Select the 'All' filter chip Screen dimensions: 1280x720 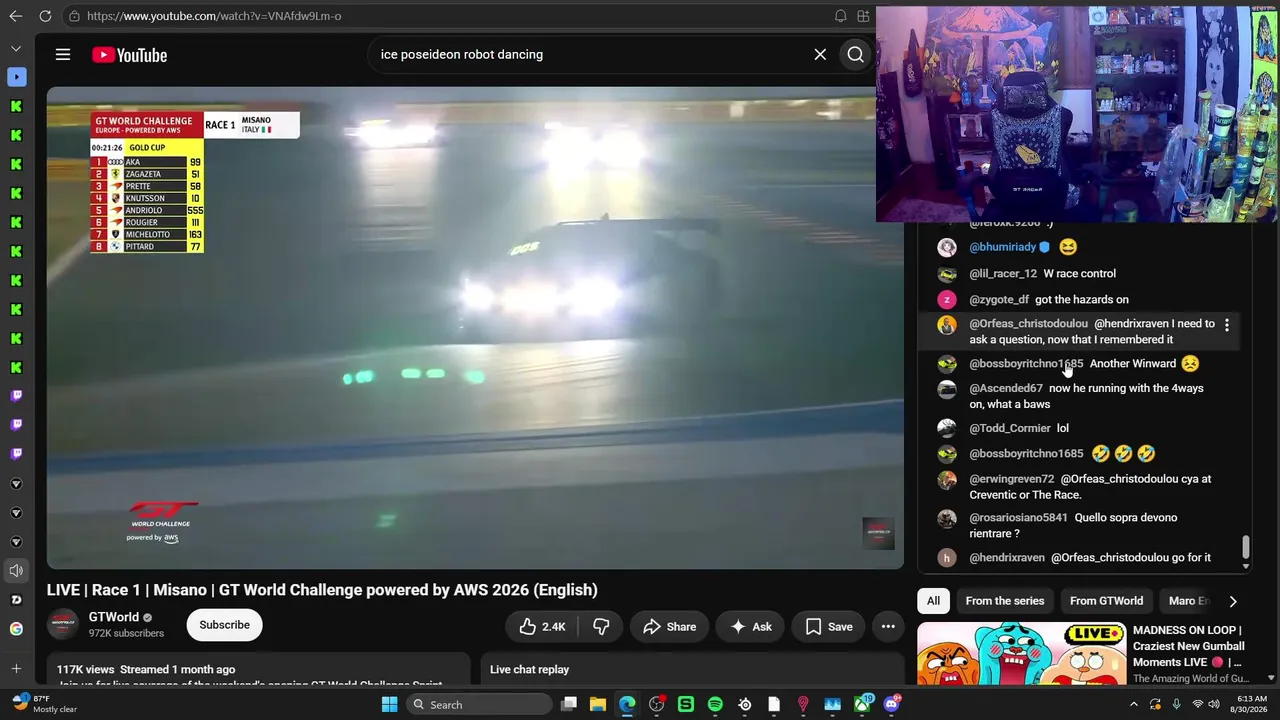(933, 601)
